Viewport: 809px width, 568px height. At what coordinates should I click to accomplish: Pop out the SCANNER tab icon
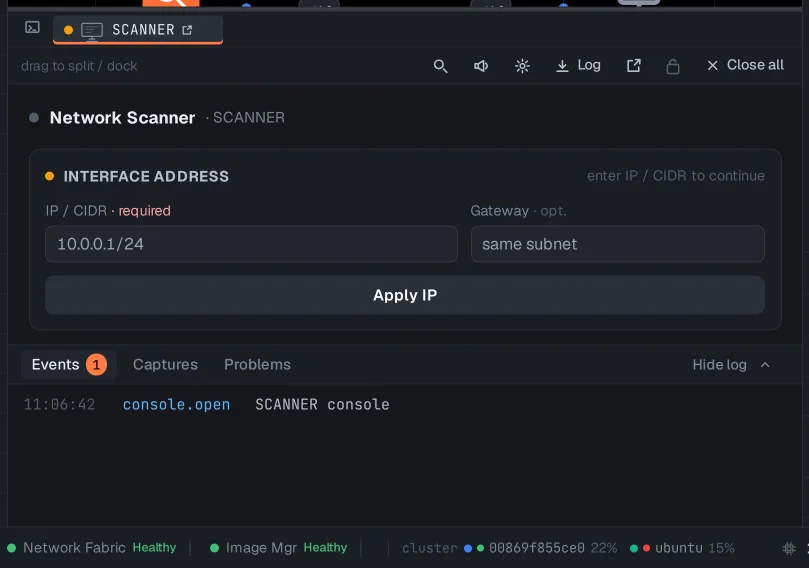[x=187, y=30]
